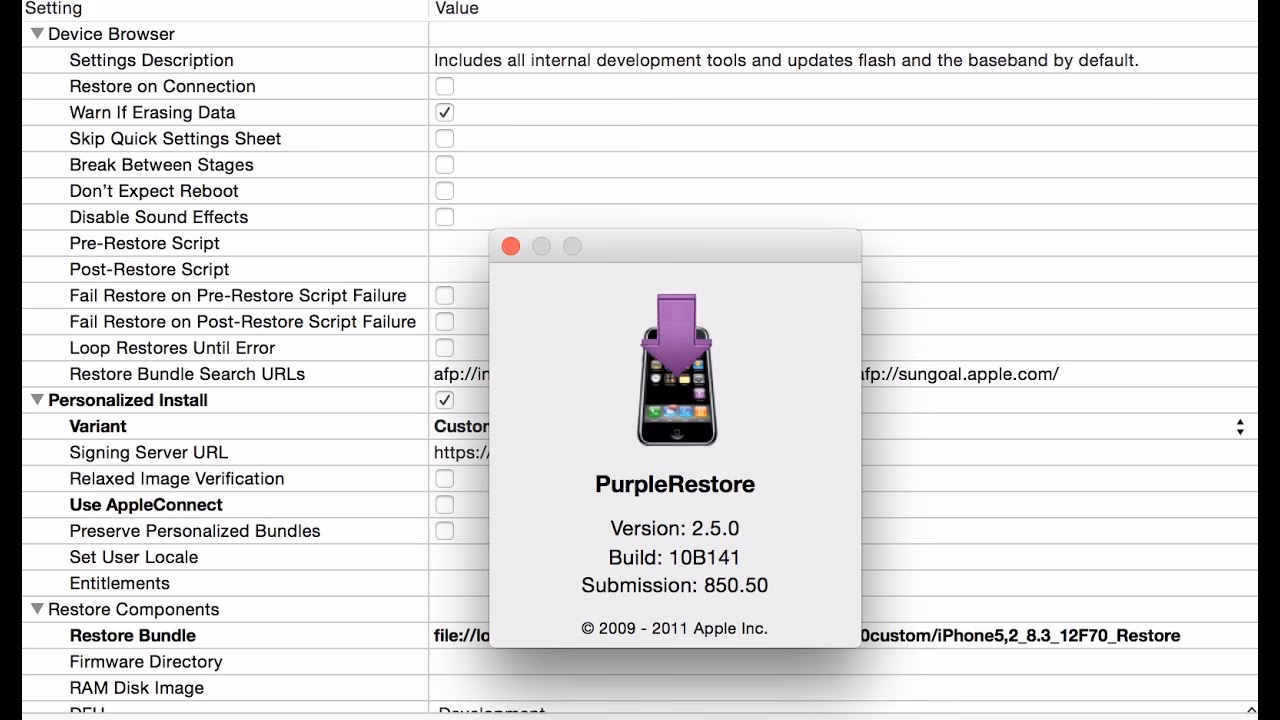Uncheck Warn If Erasing Data
The width and height of the screenshot is (1280, 720).
445,113
